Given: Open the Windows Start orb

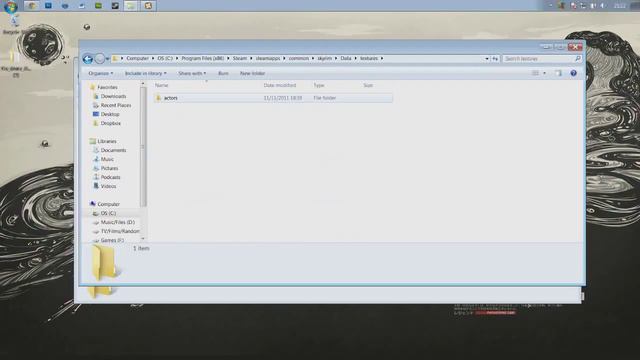Looking at the screenshot, I should click(x=11, y=6).
